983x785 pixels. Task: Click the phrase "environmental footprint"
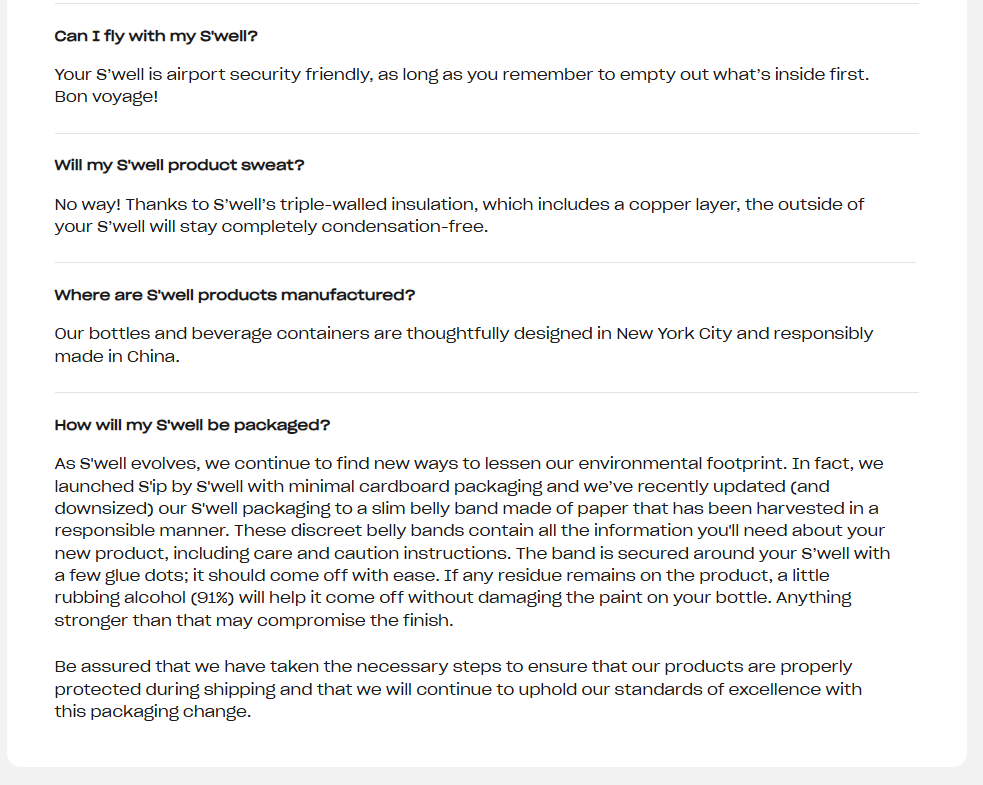point(680,464)
